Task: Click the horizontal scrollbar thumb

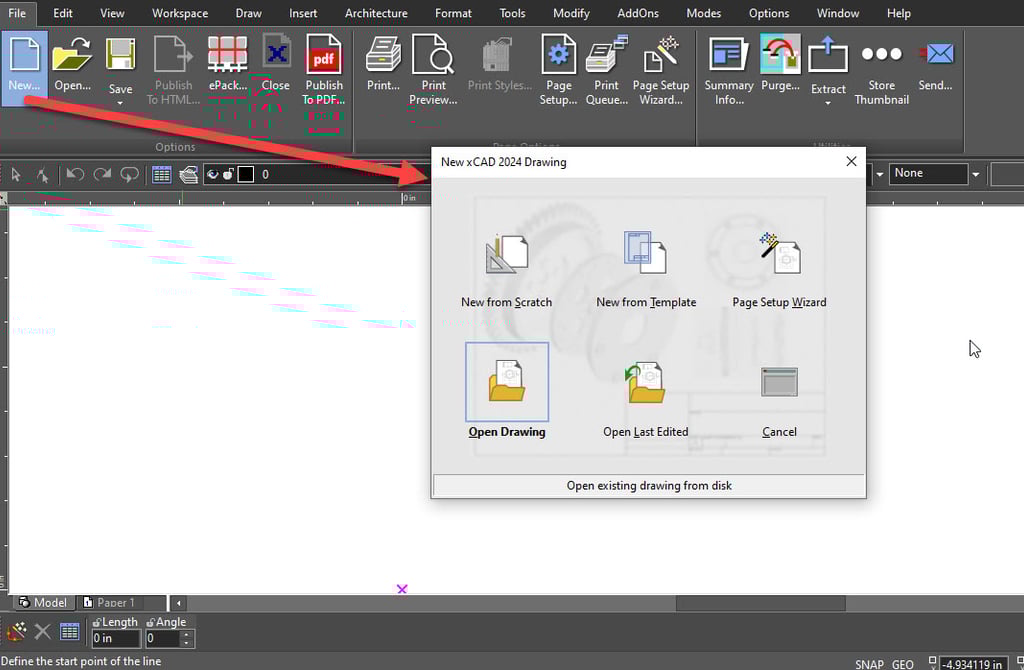Action: [x=761, y=603]
